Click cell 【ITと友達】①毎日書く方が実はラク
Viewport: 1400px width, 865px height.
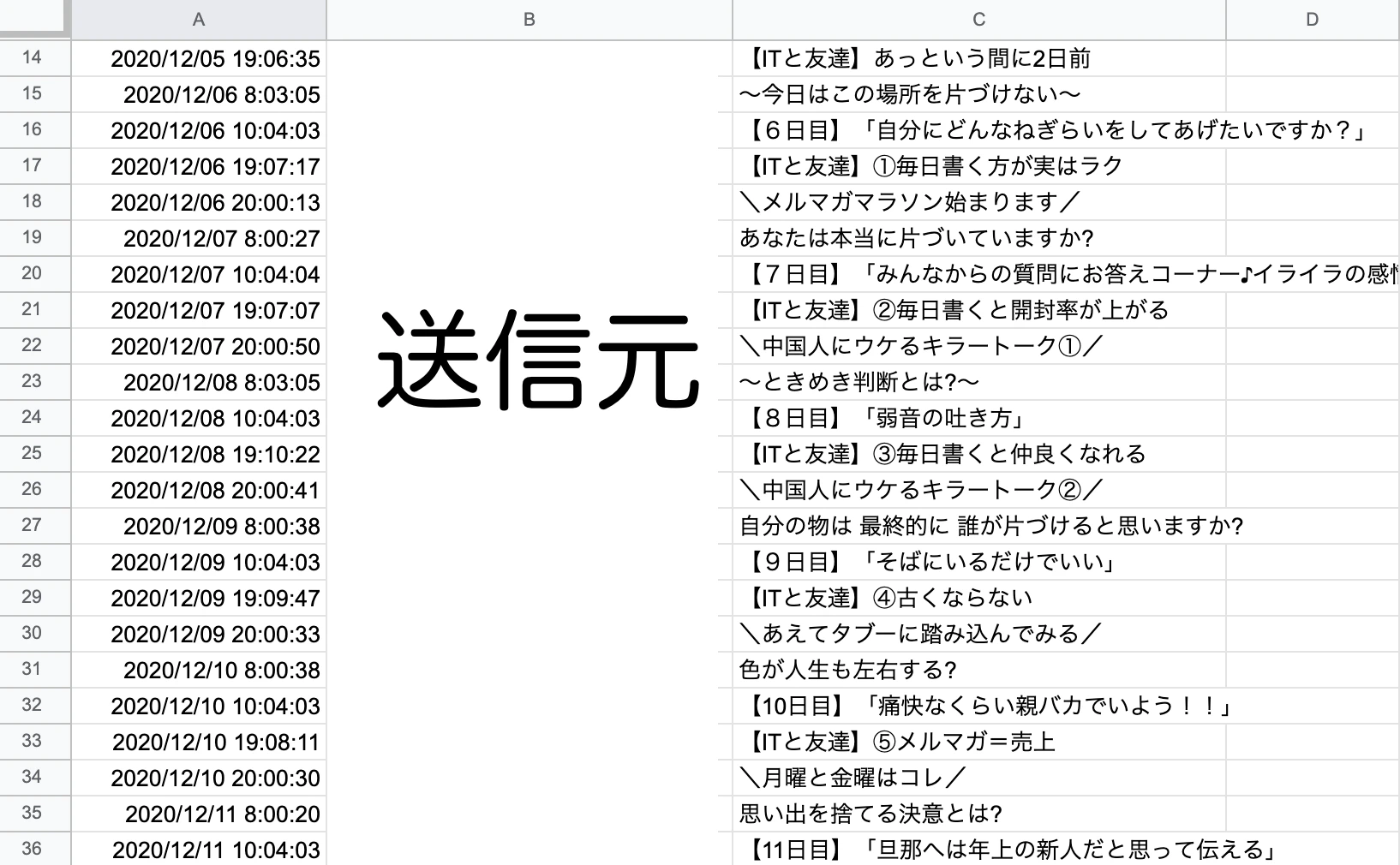(979, 166)
